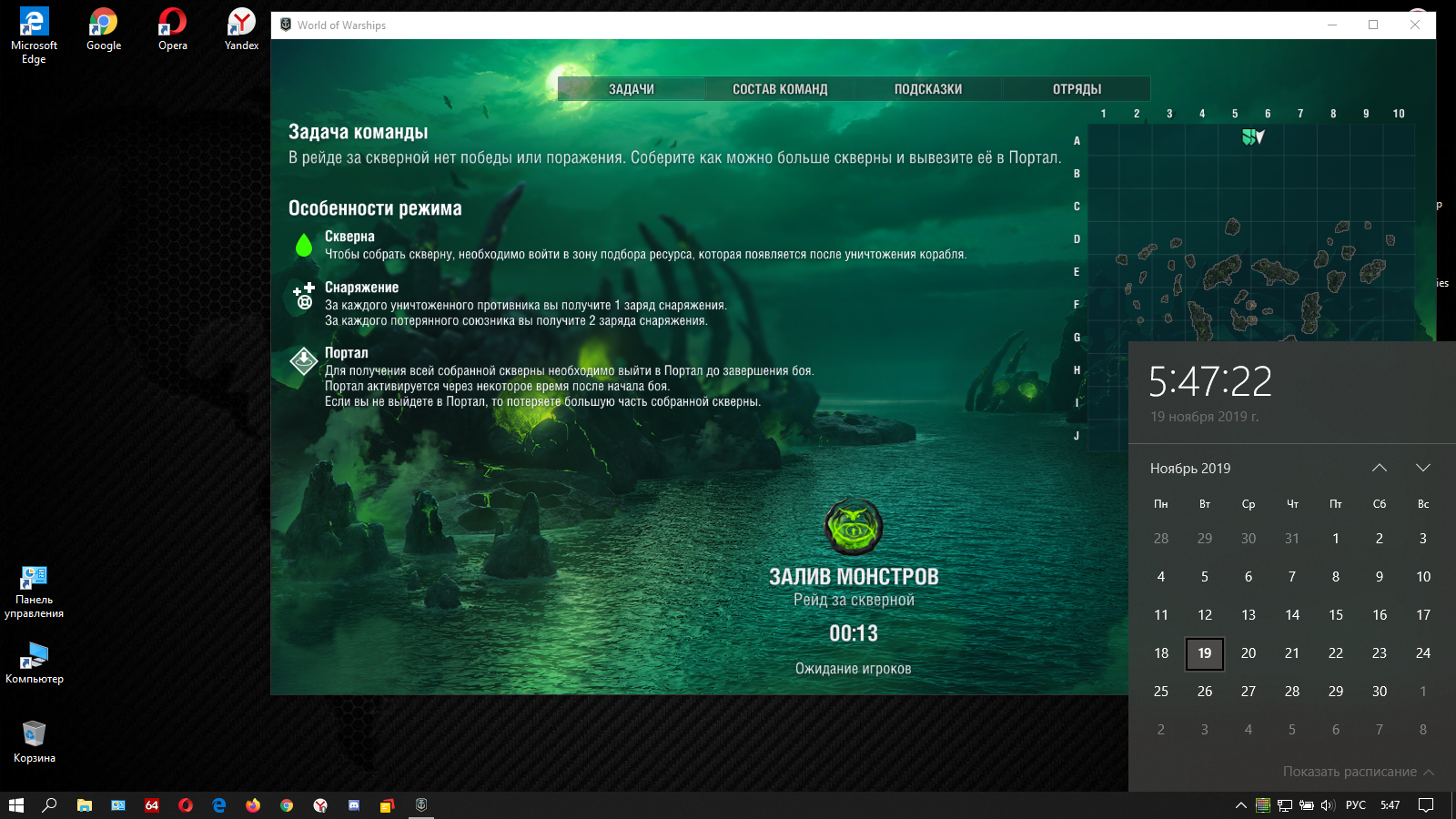Open battery power tray icon

coord(1306,805)
